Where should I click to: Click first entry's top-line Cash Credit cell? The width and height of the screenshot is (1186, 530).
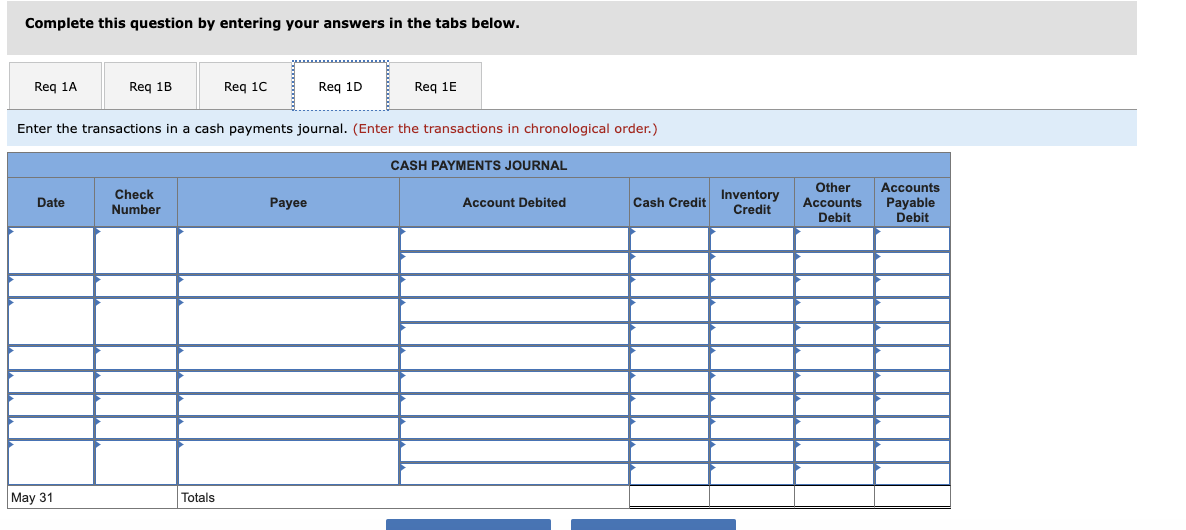(x=669, y=239)
